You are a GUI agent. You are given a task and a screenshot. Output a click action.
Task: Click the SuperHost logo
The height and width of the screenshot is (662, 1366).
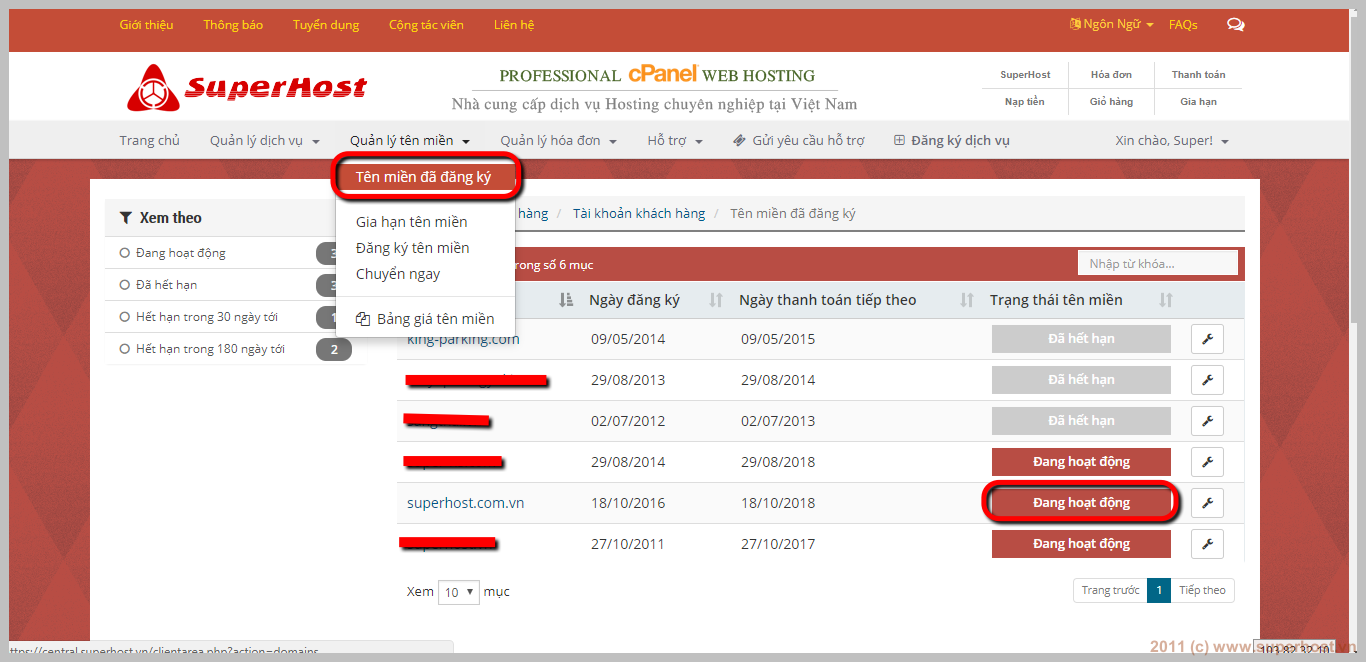click(x=247, y=88)
